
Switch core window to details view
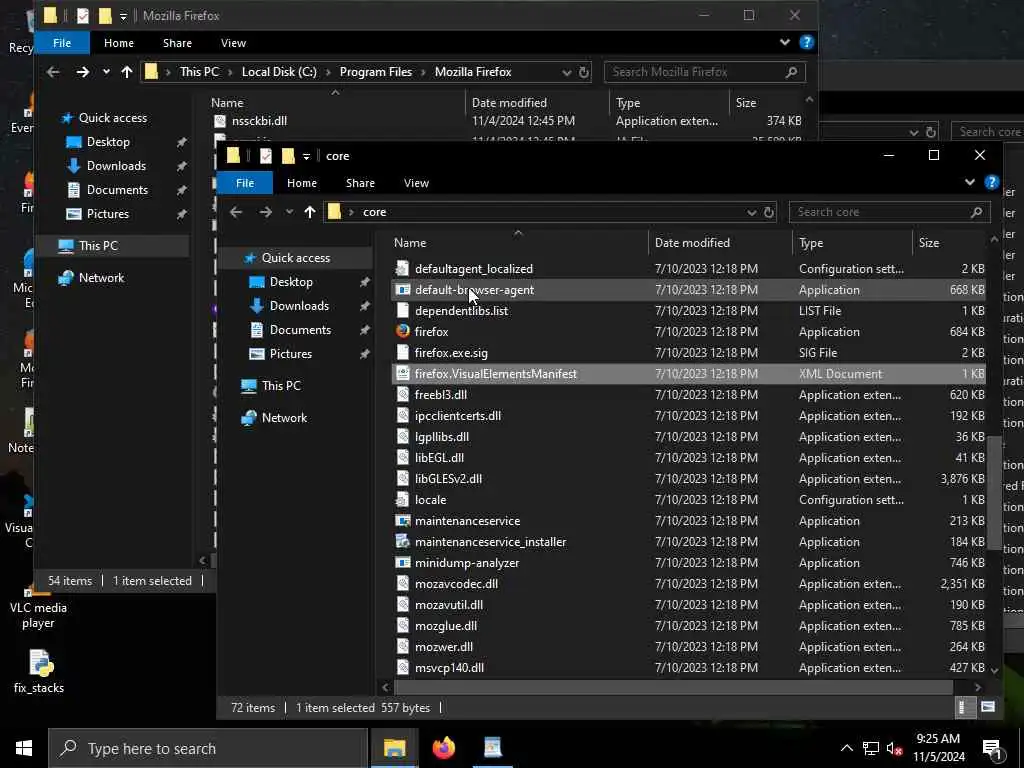pyautogui.click(x=965, y=707)
